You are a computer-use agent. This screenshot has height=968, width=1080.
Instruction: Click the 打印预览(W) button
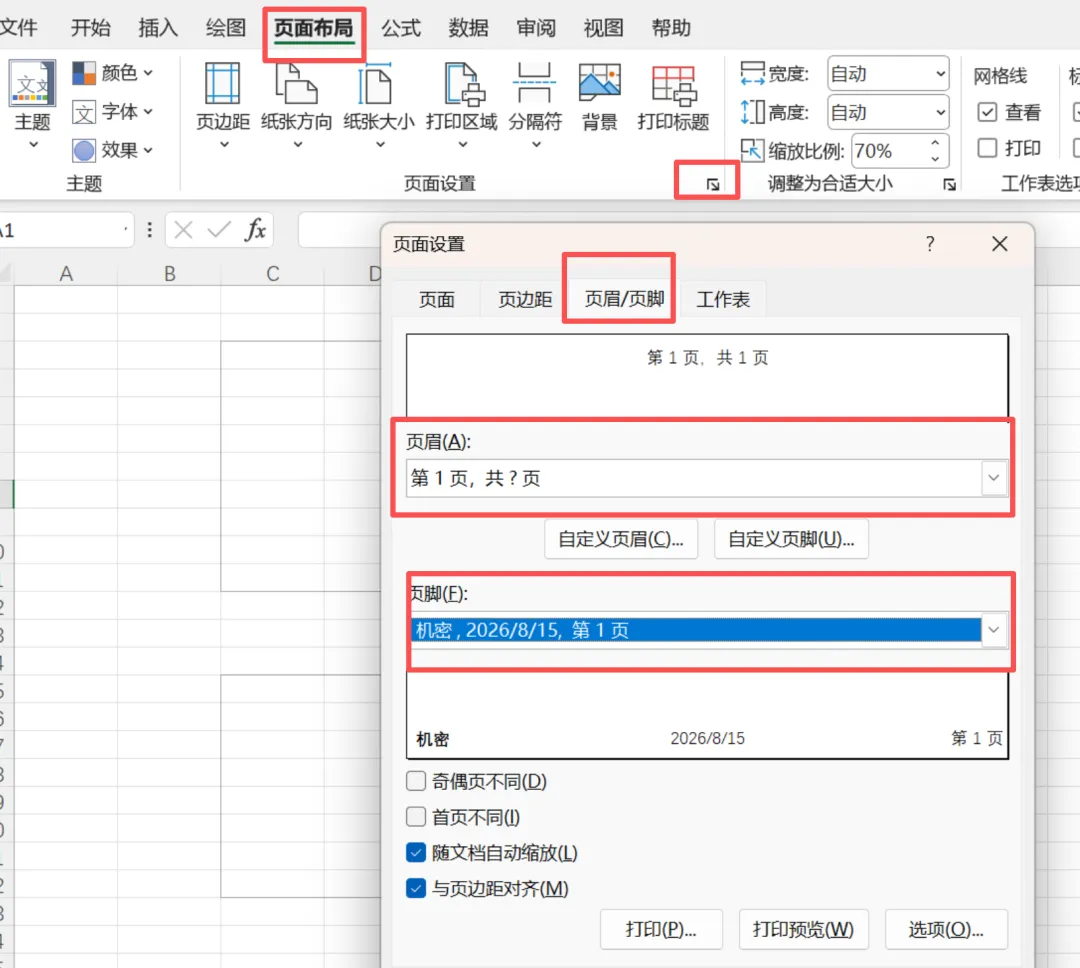click(x=803, y=929)
